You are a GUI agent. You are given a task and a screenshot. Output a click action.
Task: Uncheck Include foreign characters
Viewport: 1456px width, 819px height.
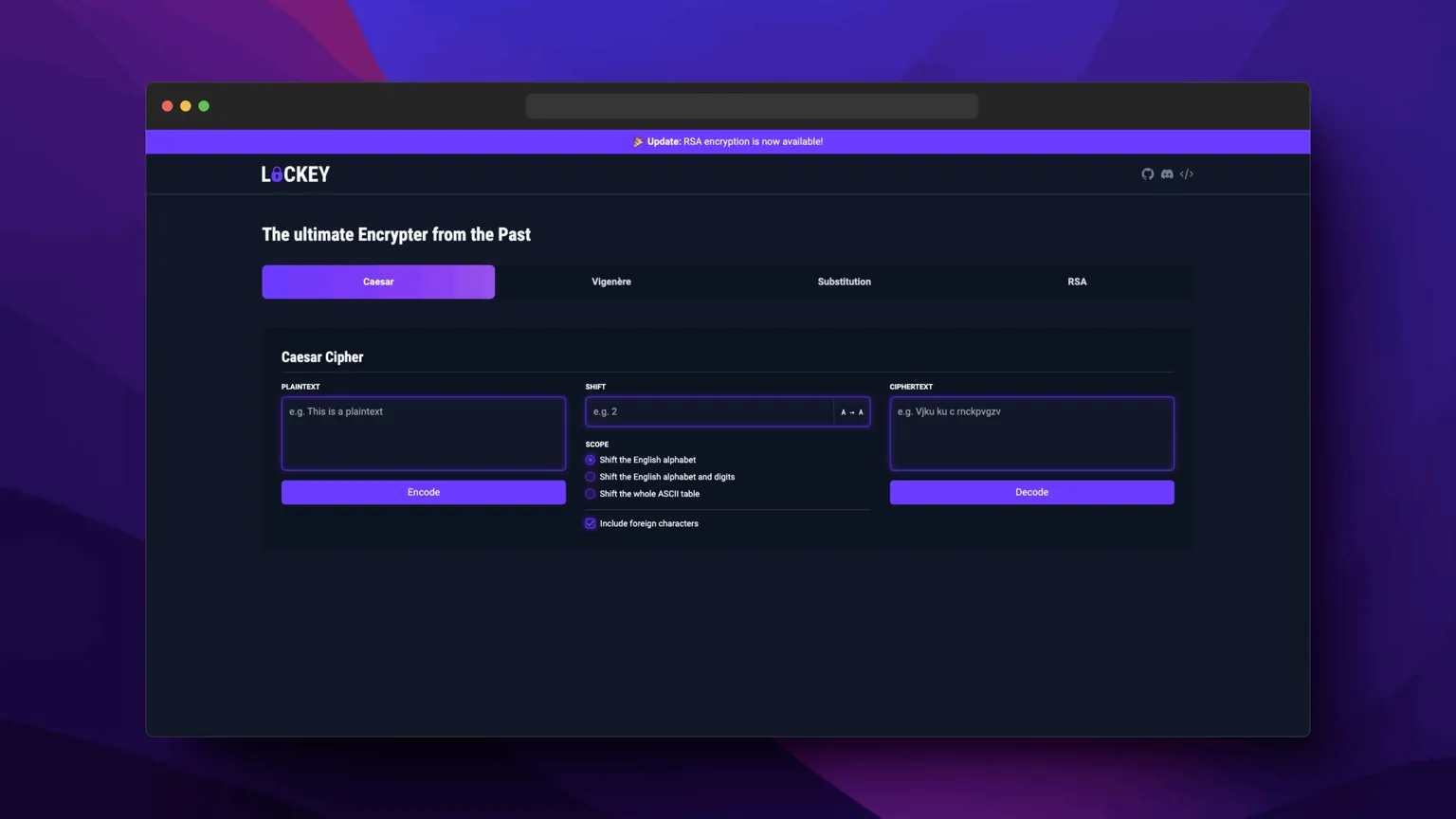[590, 522]
